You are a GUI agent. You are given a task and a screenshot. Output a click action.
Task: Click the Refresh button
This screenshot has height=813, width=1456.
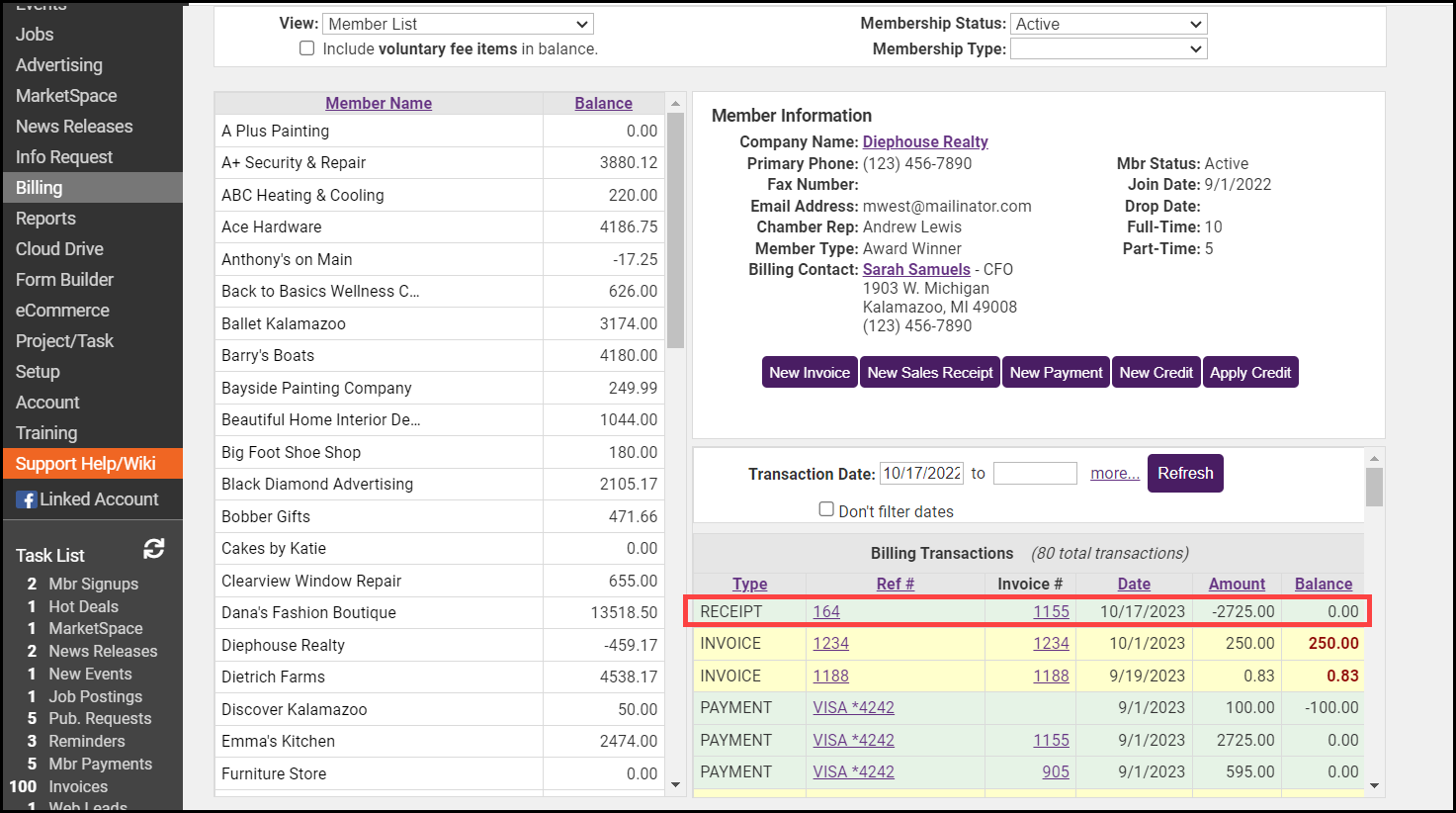(1185, 473)
